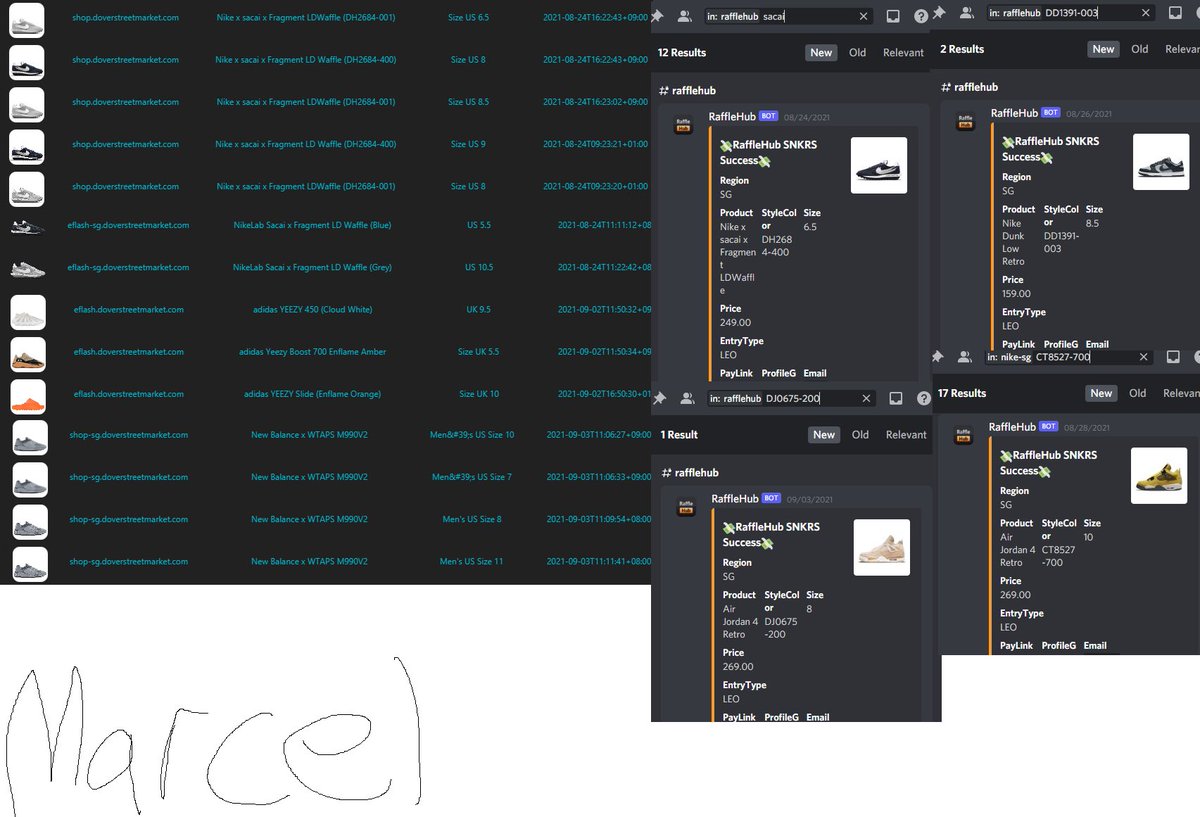
Task: Open the yellow Air Jordan 4 embed image
Action: pyautogui.click(x=1159, y=475)
